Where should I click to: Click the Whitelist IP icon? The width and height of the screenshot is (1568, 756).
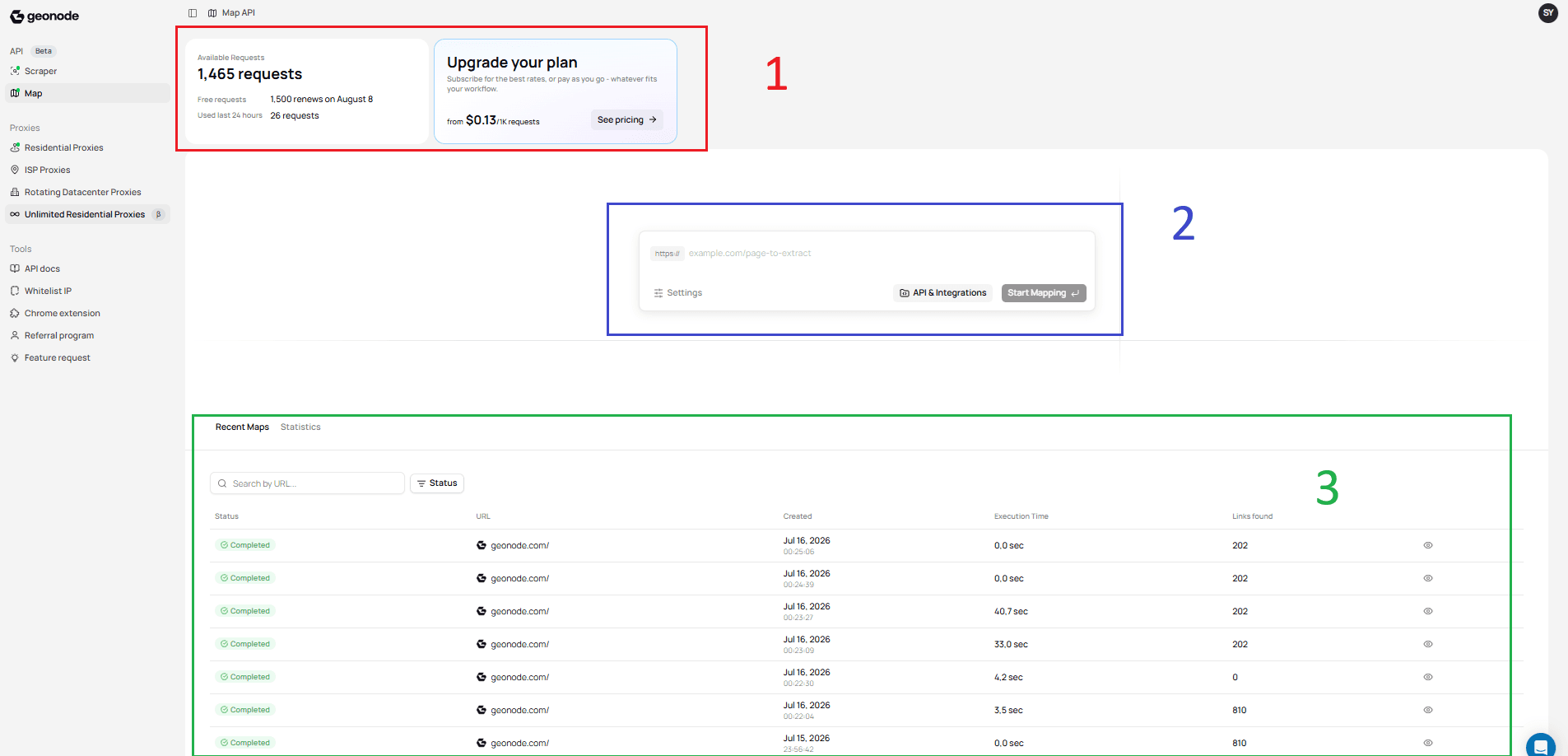click(15, 291)
